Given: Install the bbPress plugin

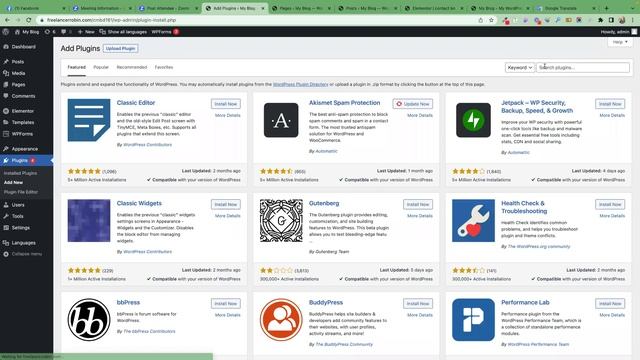Looking at the screenshot, I should point(226,304).
